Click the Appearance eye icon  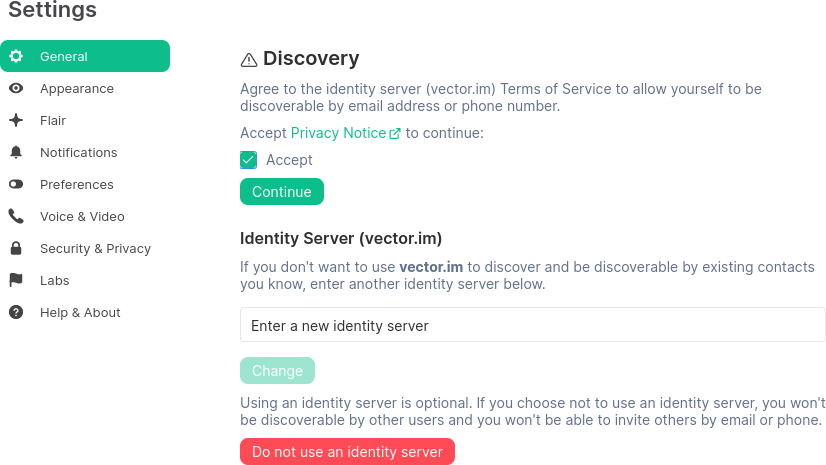tap(16, 88)
